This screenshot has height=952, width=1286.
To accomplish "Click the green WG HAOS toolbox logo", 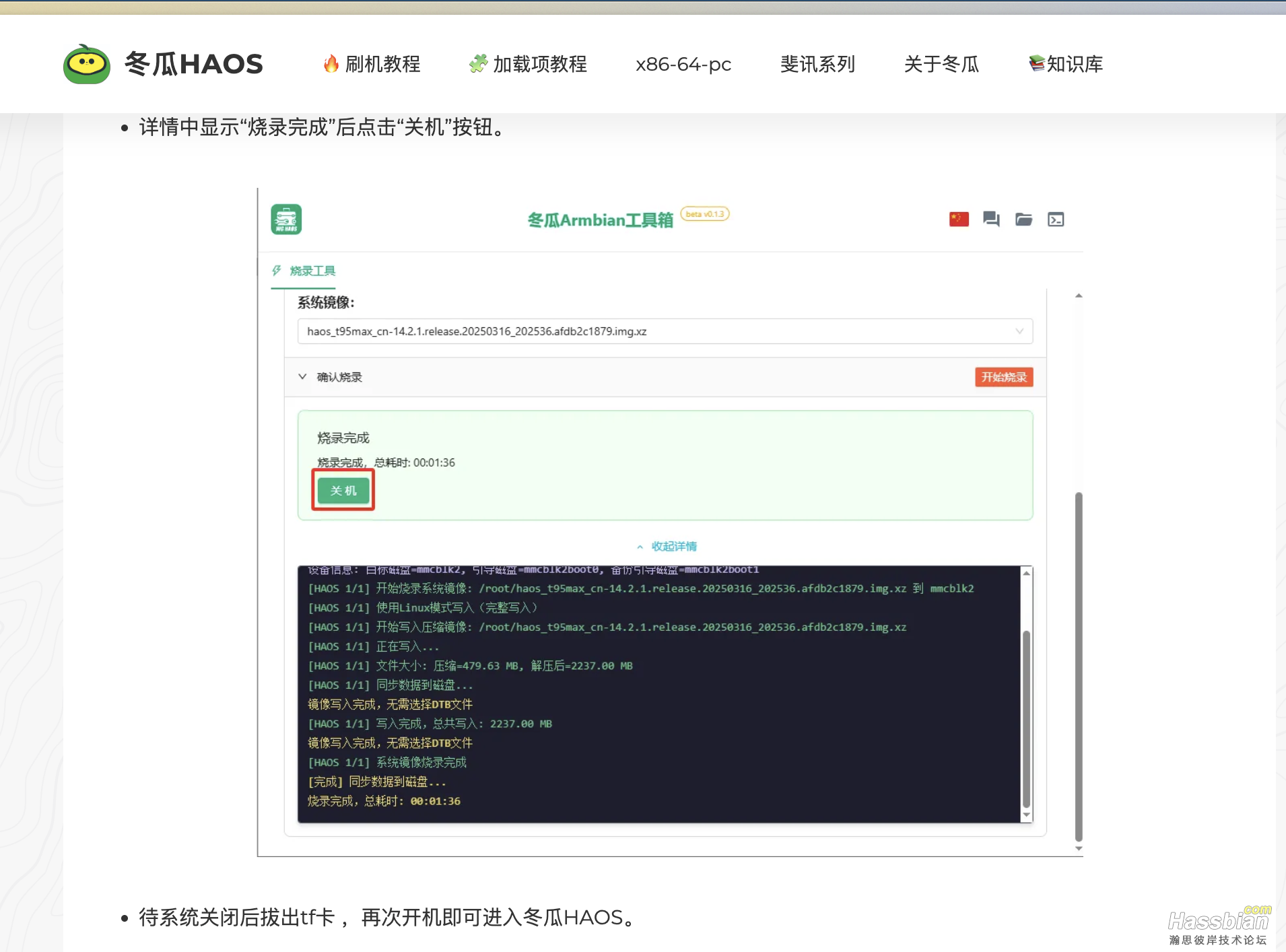I will (285, 218).
